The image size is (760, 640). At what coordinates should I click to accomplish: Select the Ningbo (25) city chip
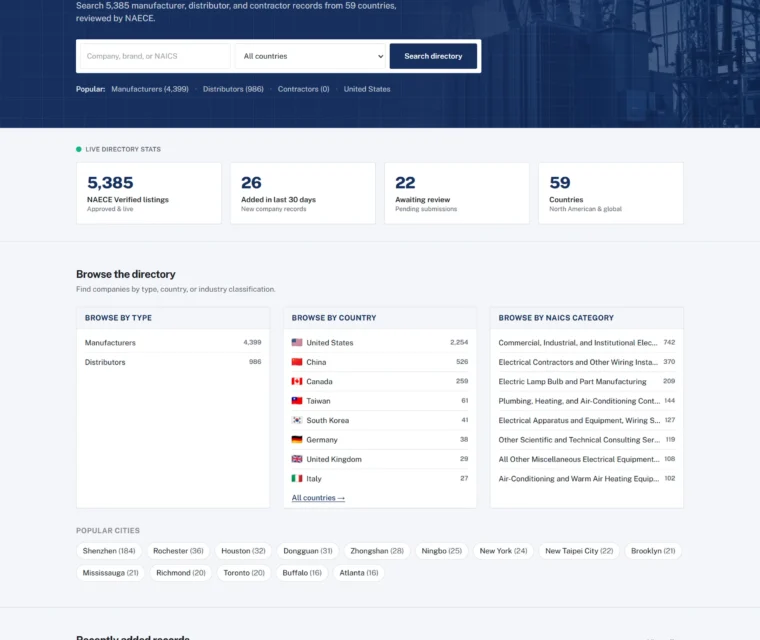tap(442, 551)
